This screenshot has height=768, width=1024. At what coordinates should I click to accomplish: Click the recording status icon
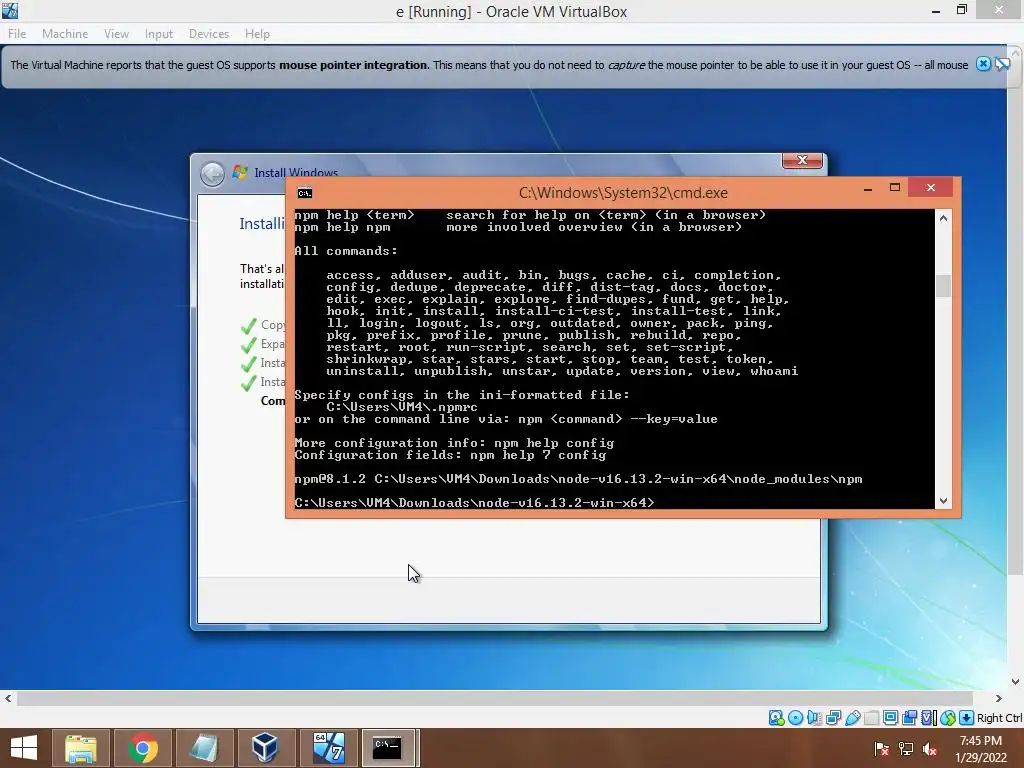coord(909,718)
